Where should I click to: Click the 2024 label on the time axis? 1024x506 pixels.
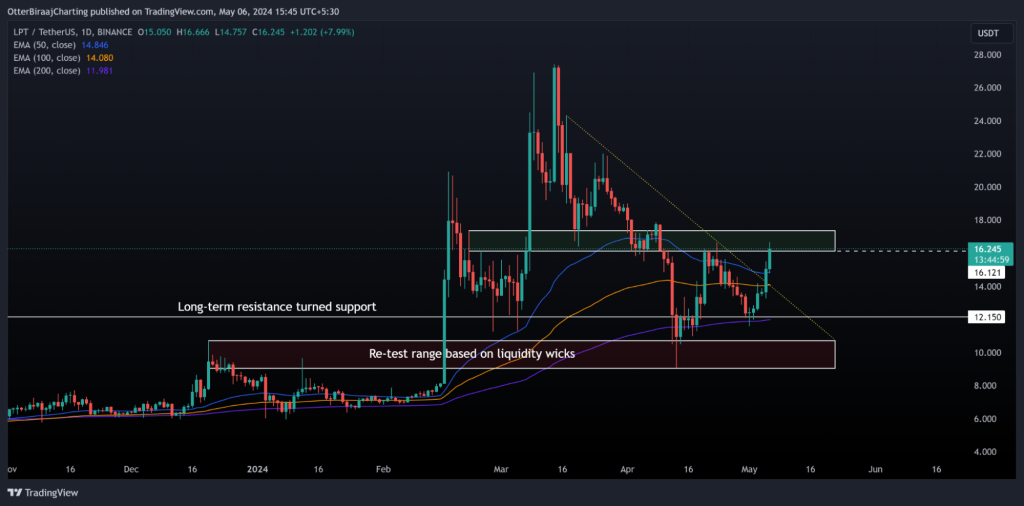(x=257, y=469)
